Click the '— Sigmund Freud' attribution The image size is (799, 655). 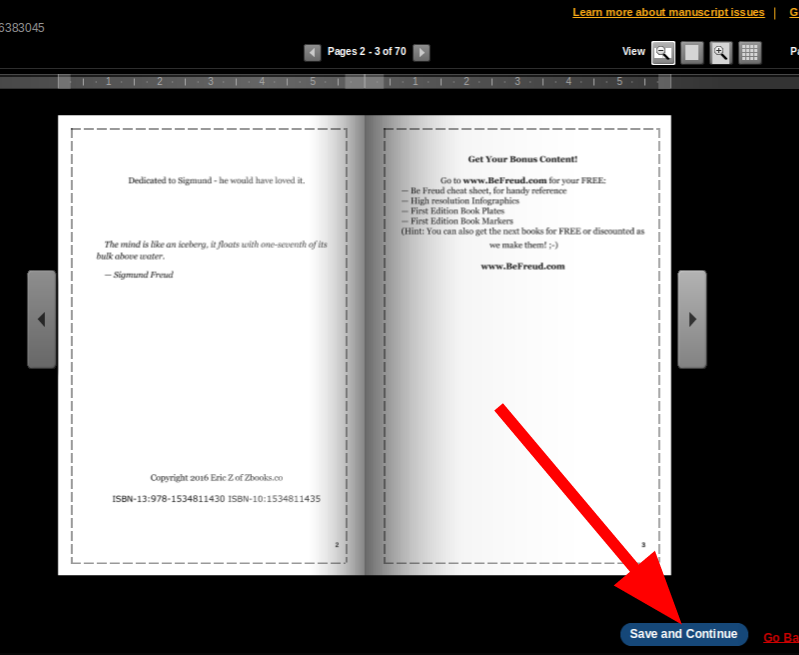[139, 275]
